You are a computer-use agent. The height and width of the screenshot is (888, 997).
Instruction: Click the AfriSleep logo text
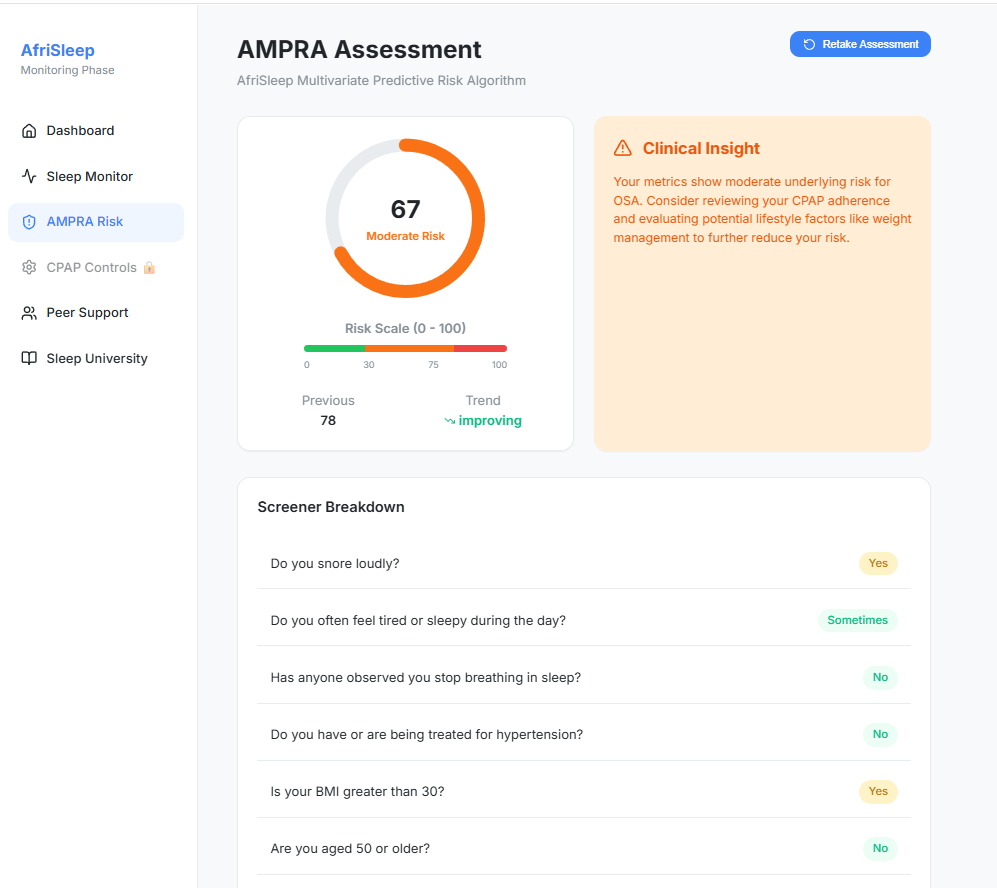(58, 50)
